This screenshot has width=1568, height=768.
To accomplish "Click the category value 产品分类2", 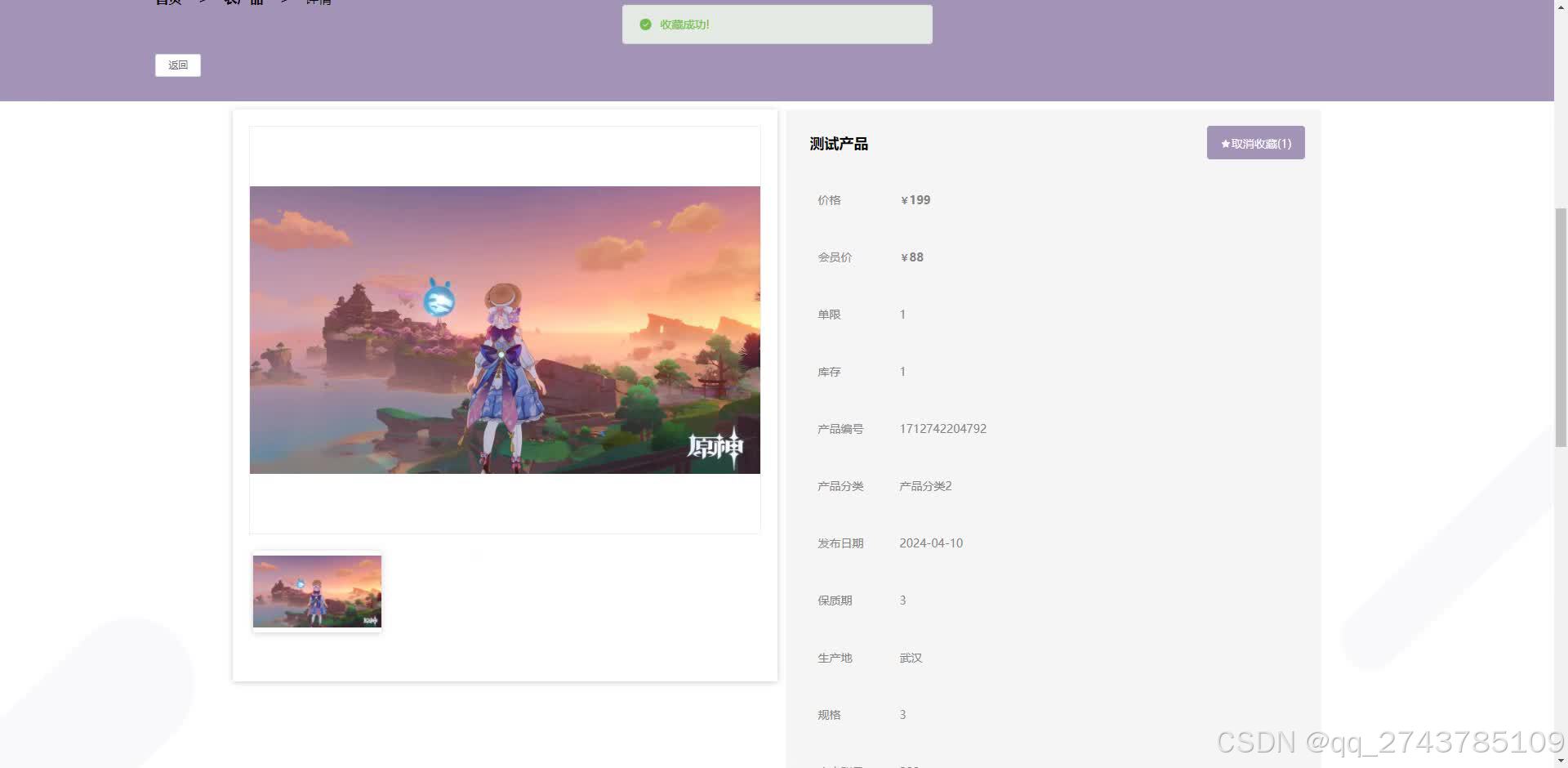I will (925, 486).
